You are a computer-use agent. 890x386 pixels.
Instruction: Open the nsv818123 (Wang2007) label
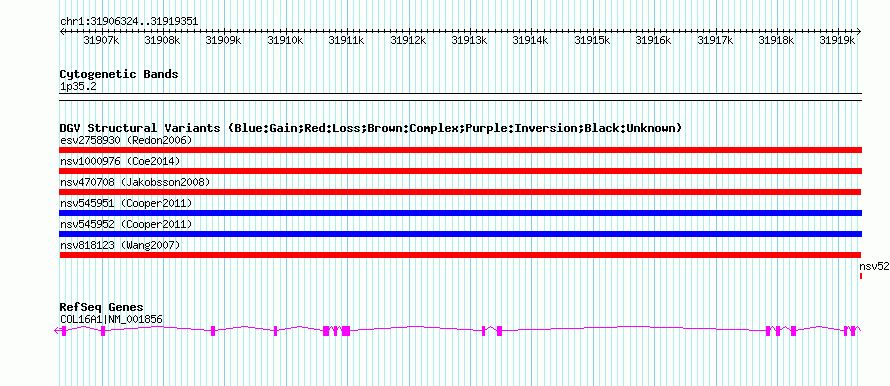[x=120, y=245]
